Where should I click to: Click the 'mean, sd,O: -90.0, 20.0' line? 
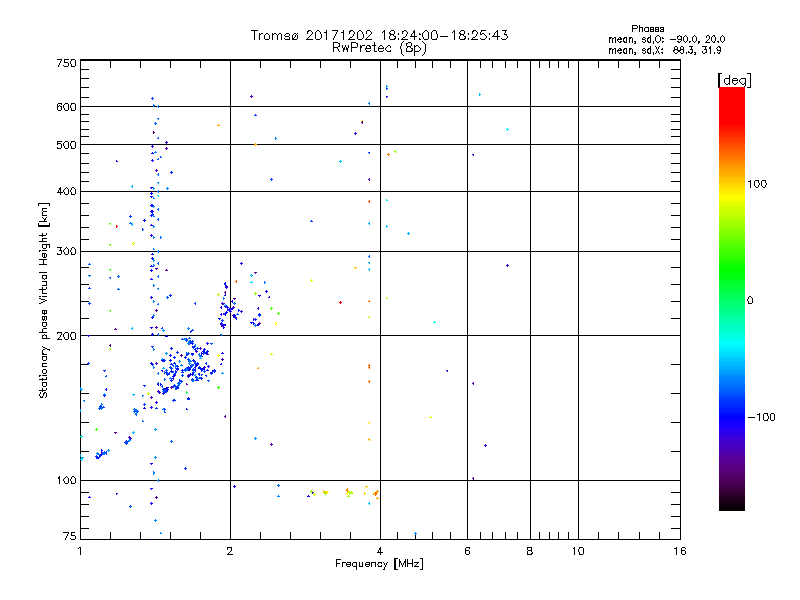[666, 39]
